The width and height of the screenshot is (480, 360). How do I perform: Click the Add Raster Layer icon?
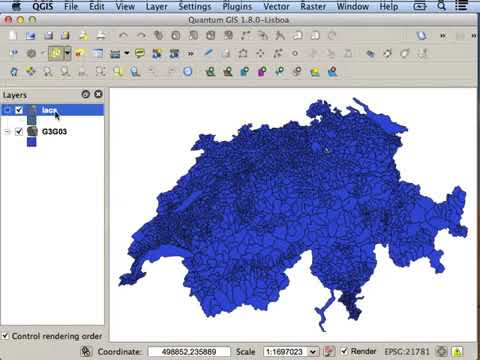(x=228, y=71)
